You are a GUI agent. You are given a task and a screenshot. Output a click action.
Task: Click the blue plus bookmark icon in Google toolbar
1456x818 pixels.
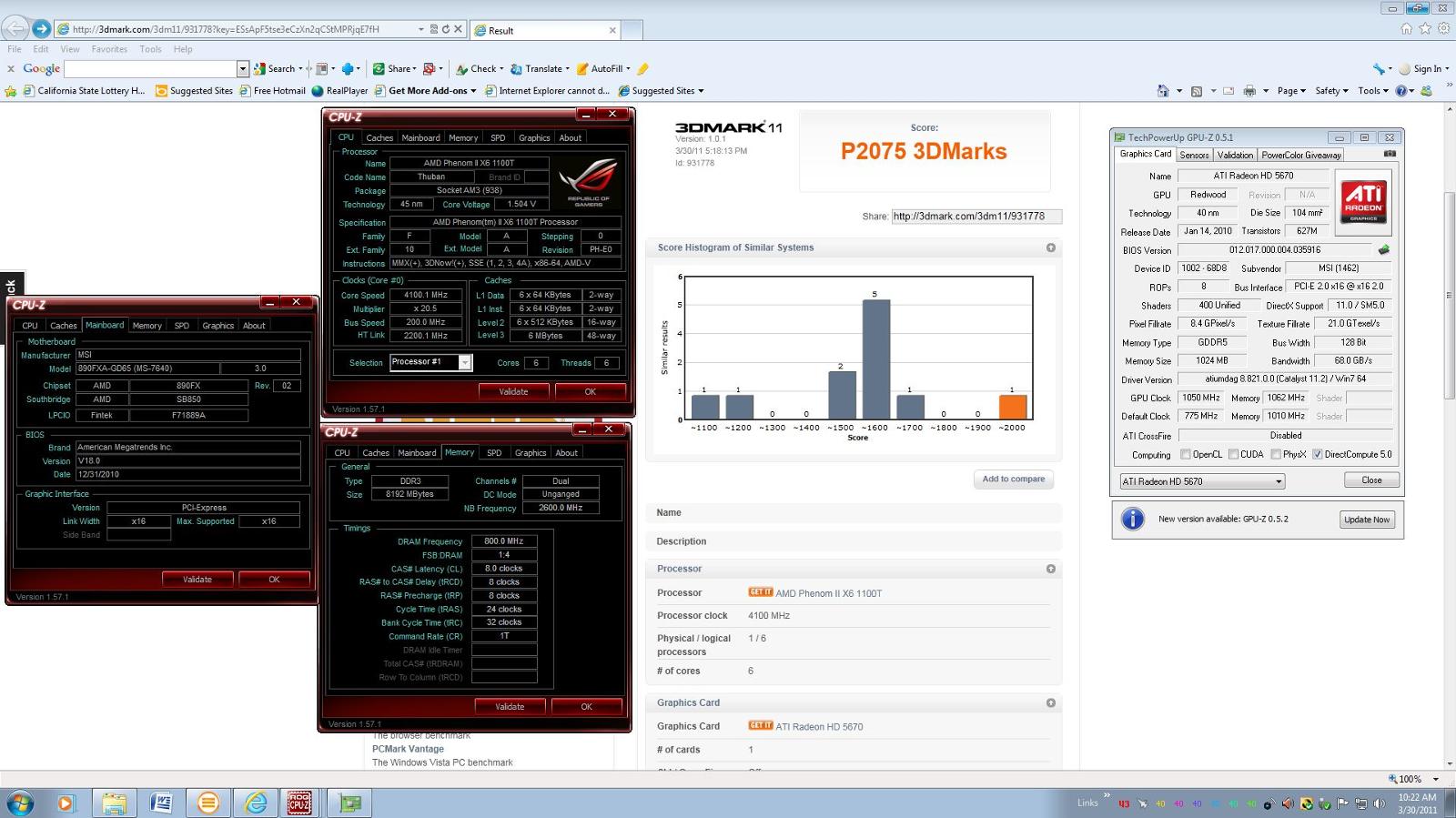[x=347, y=68]
